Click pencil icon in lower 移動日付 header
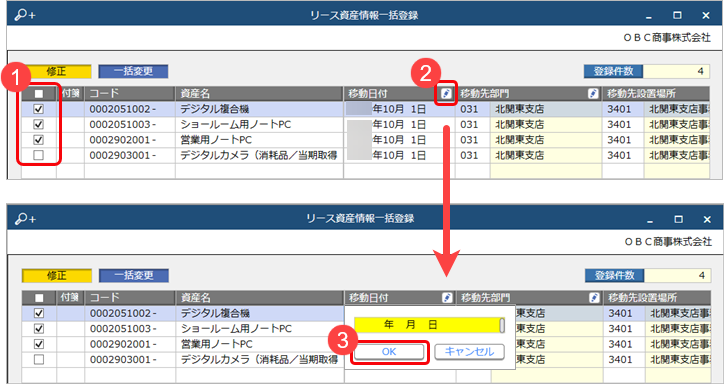 click(x=446, y=298)
